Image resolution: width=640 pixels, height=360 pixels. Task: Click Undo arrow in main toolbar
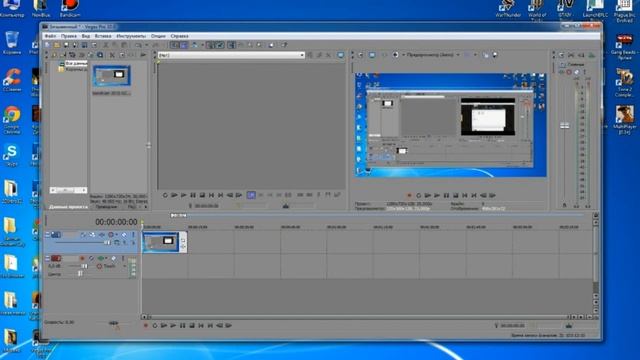[x=139, y=45]
